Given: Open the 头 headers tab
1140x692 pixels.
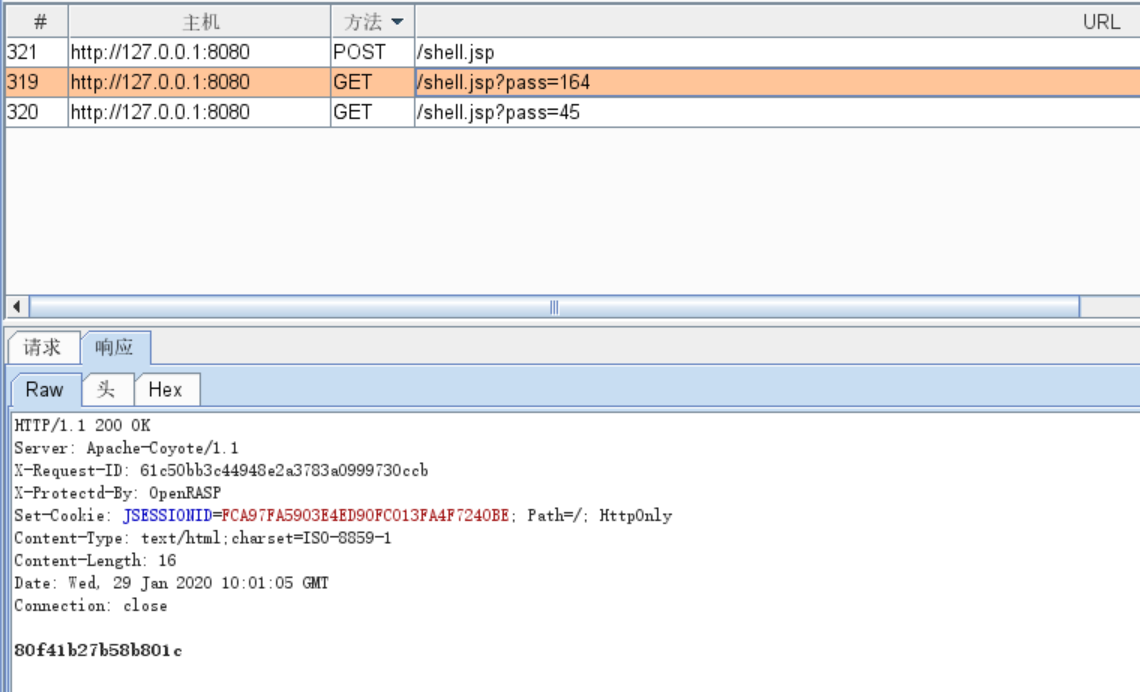Looking at the screenshot, I should coord(107,390).
